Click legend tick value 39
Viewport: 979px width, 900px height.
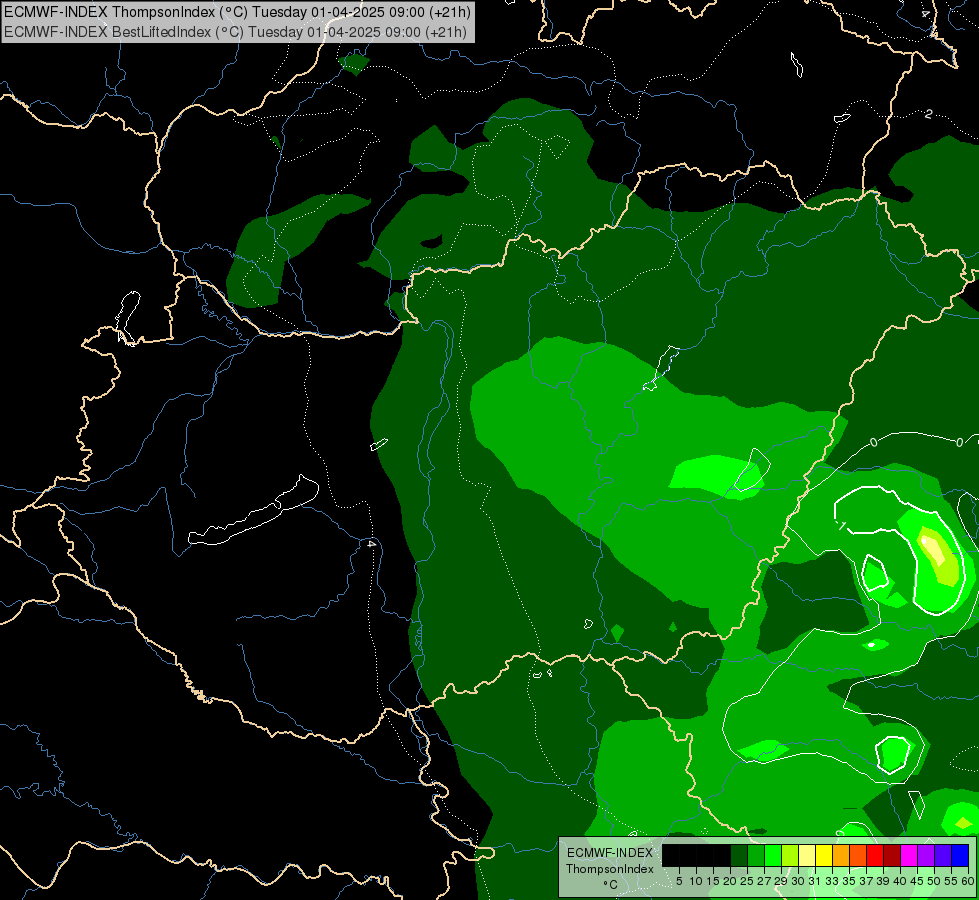pos(883,881)
